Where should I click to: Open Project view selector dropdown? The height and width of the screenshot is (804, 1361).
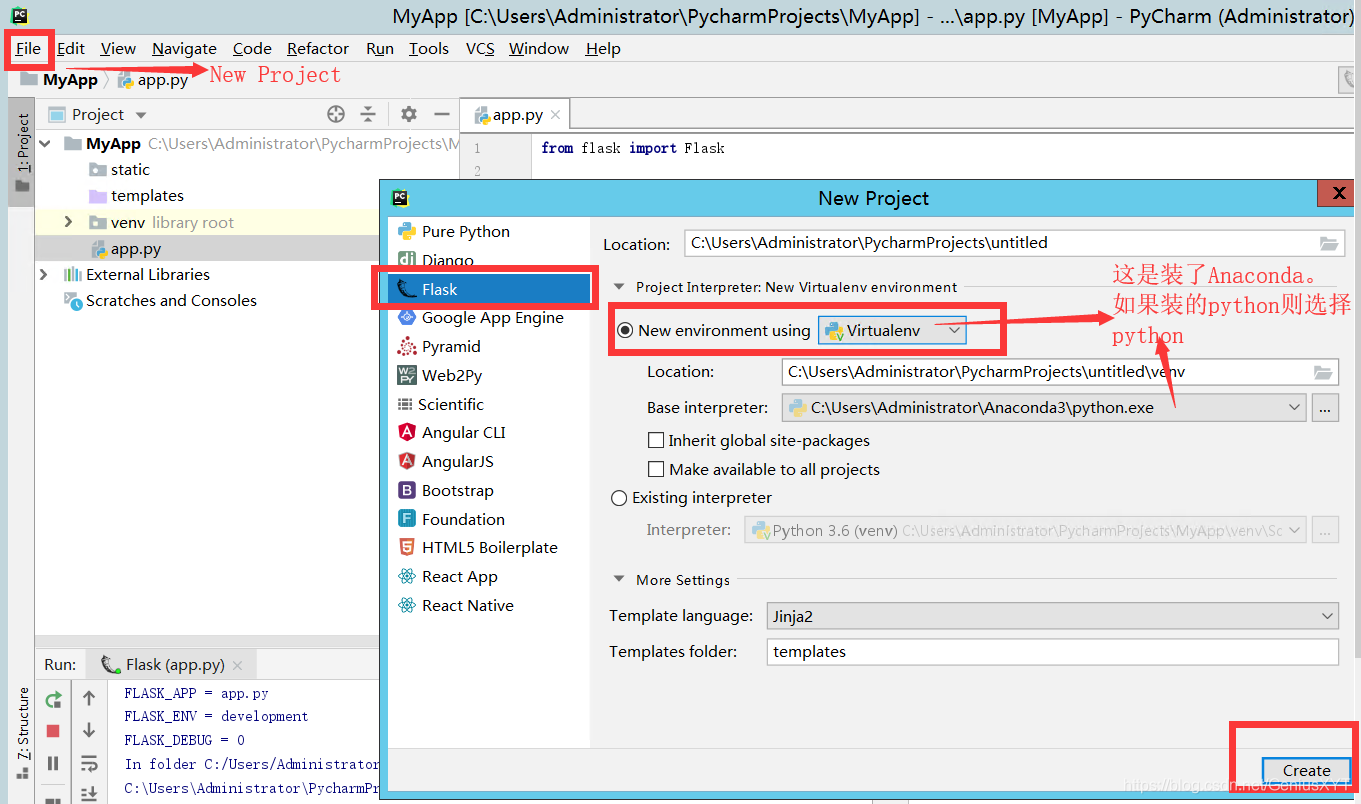[97, 114]
